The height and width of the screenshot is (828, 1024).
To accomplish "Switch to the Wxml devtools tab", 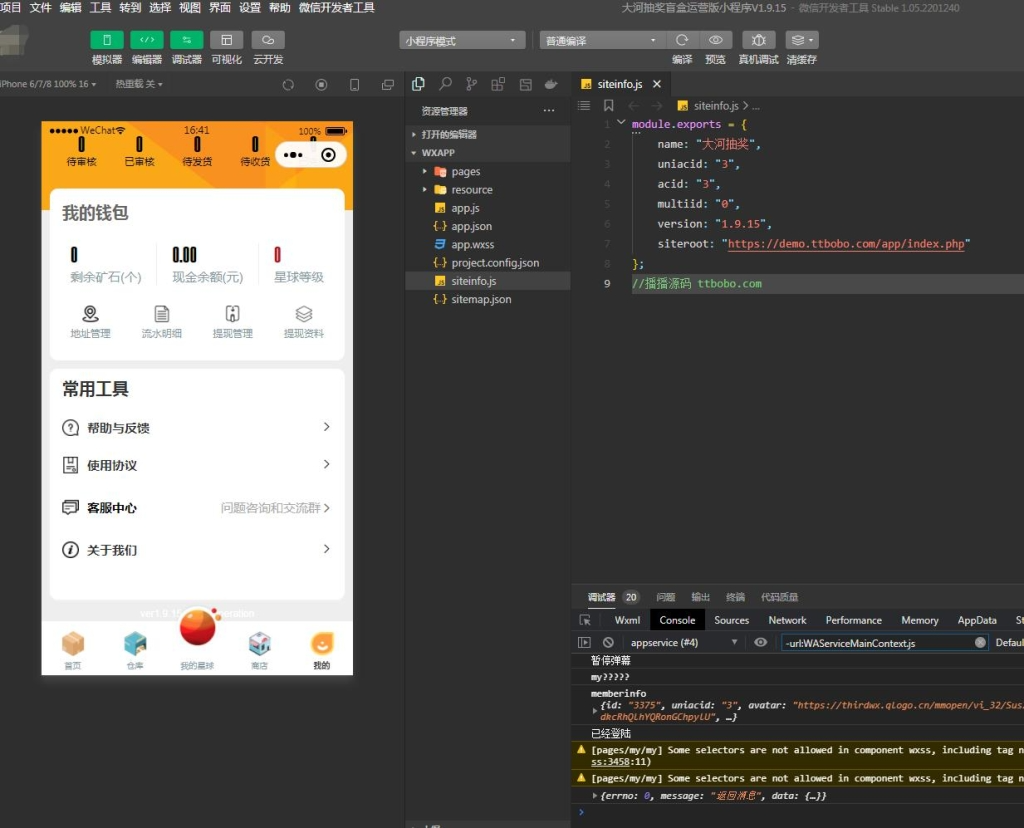I will point(627,620).
